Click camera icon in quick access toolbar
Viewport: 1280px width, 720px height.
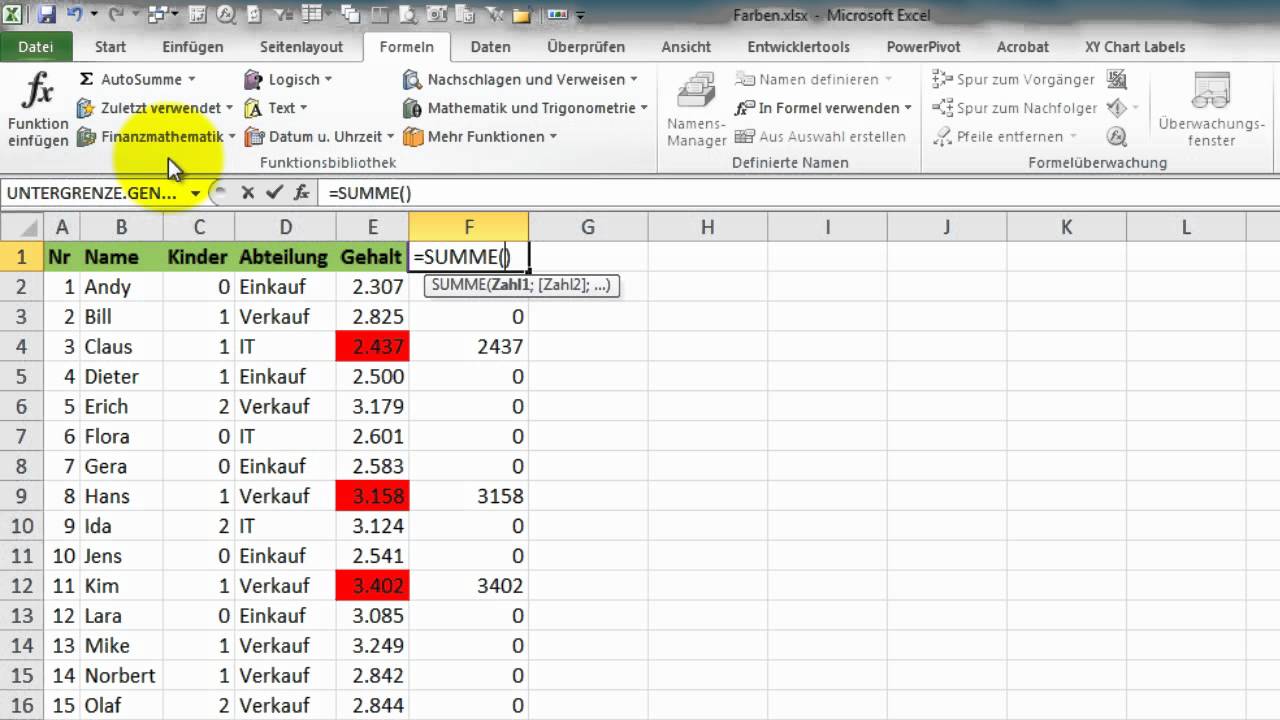coord(439,15)
